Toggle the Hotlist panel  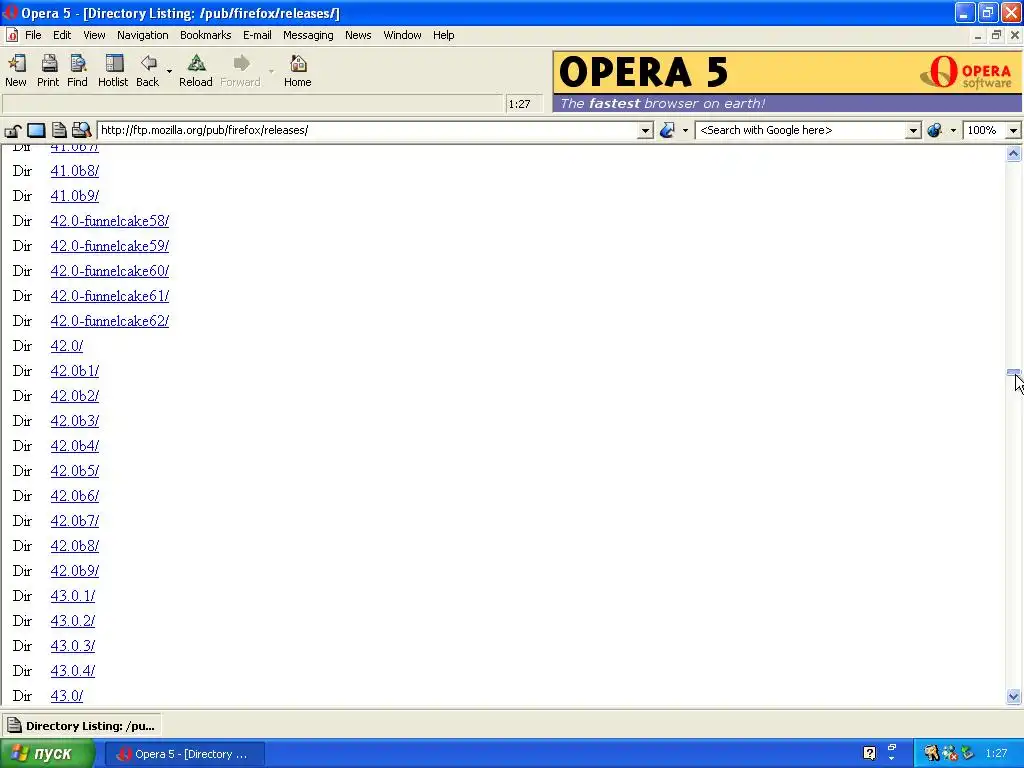click(113, 71)
